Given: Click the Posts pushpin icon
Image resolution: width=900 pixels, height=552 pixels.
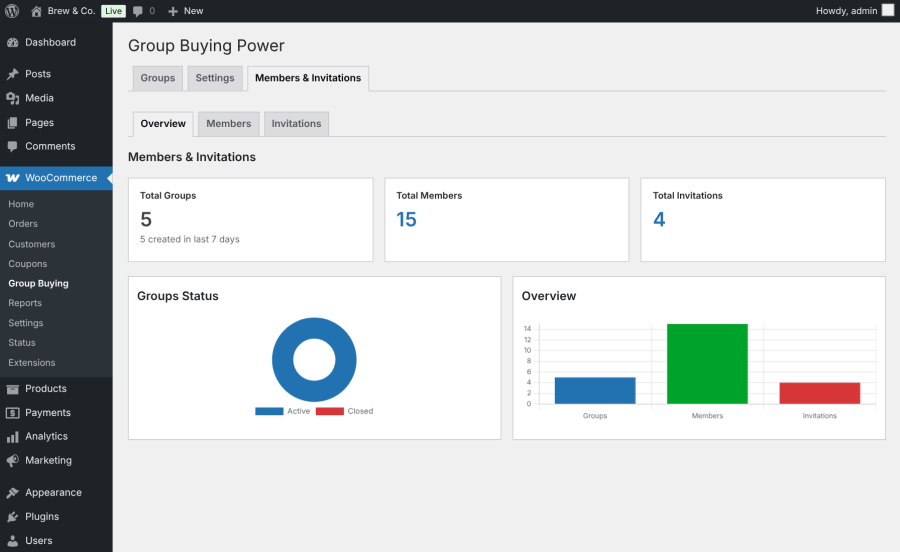Looking at the screenshot, I should pos(13,74).
